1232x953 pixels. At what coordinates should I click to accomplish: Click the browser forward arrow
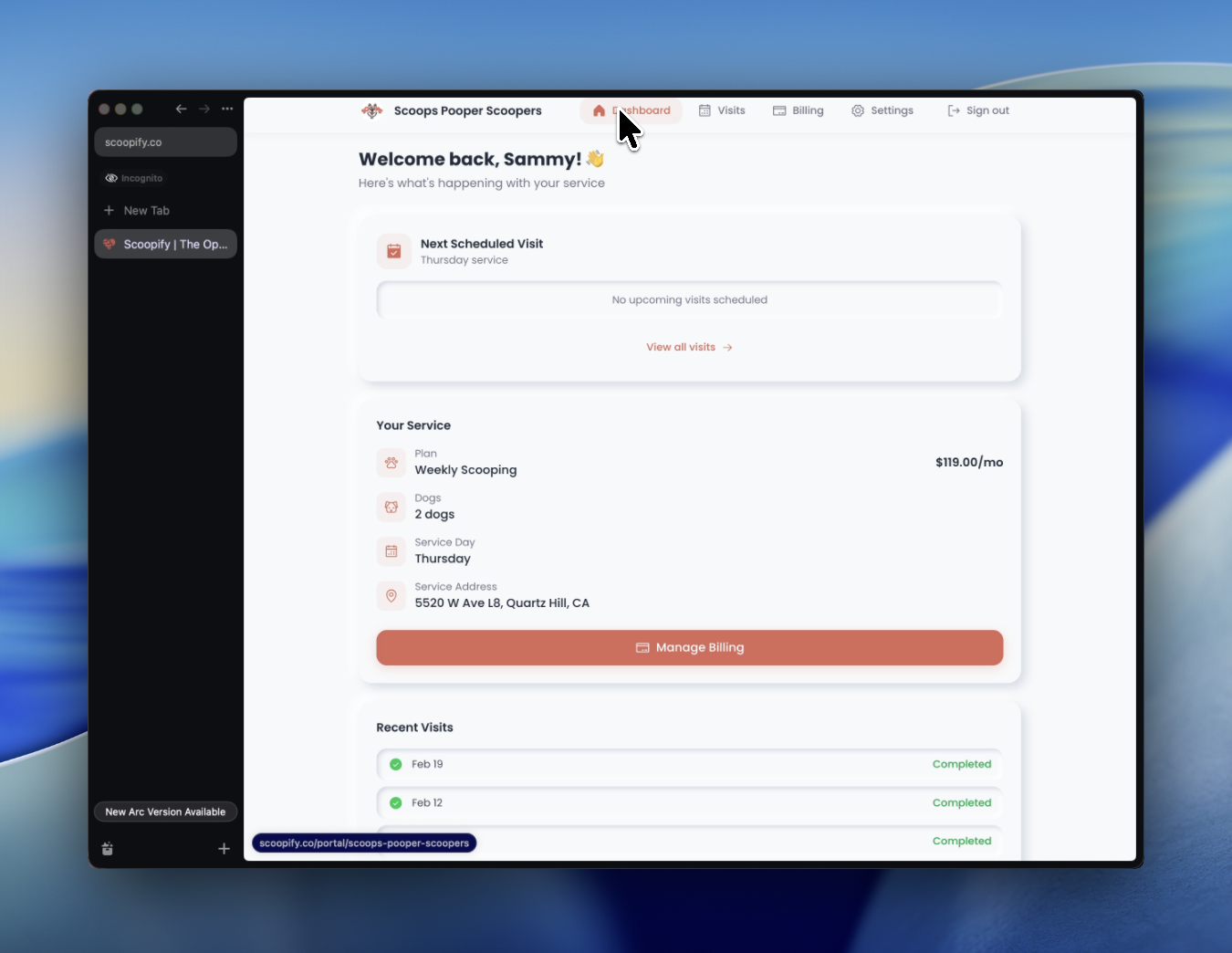204,109
